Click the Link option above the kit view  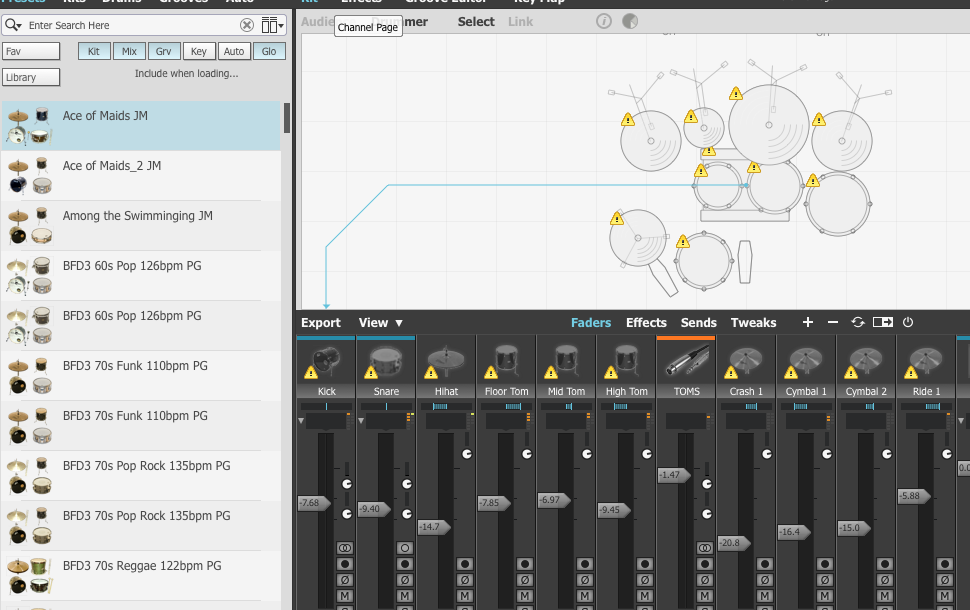pos(520,22)
